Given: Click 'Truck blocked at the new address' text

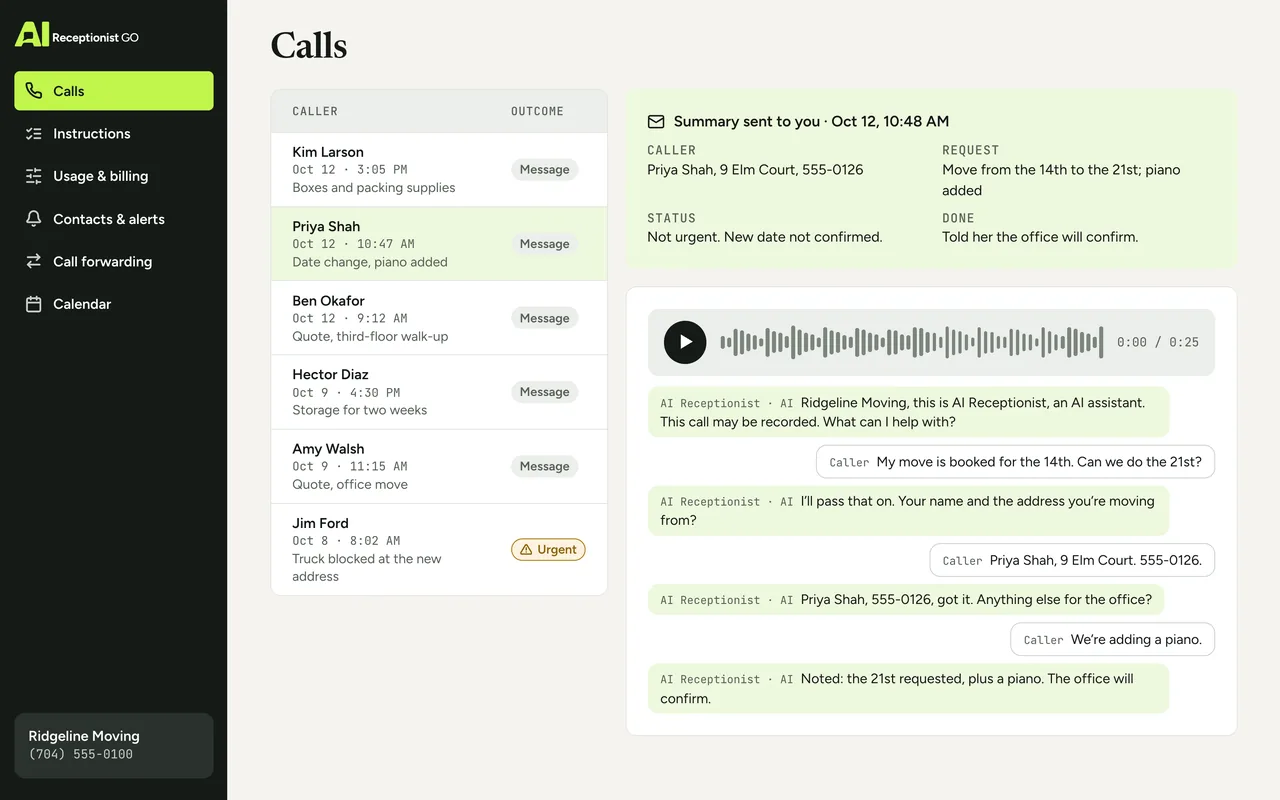Looking at the screenshot, I should tap(366, 567).
